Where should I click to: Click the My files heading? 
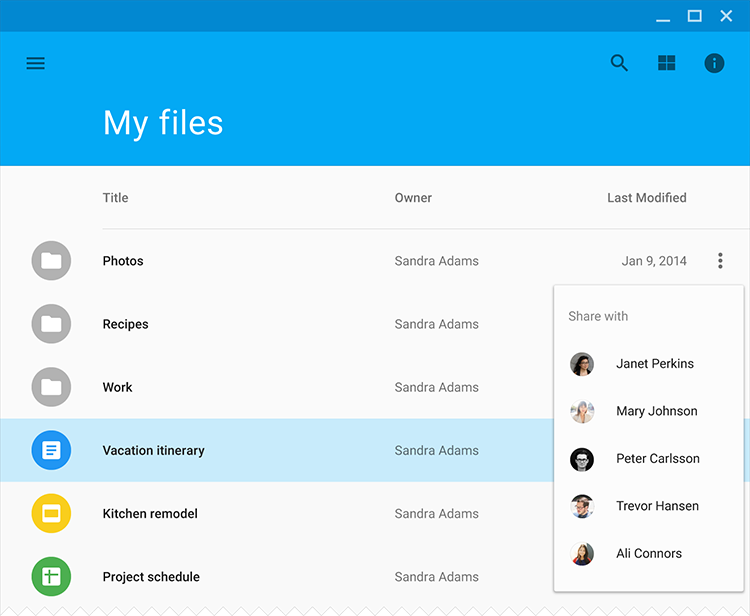[x=163, y=123]
